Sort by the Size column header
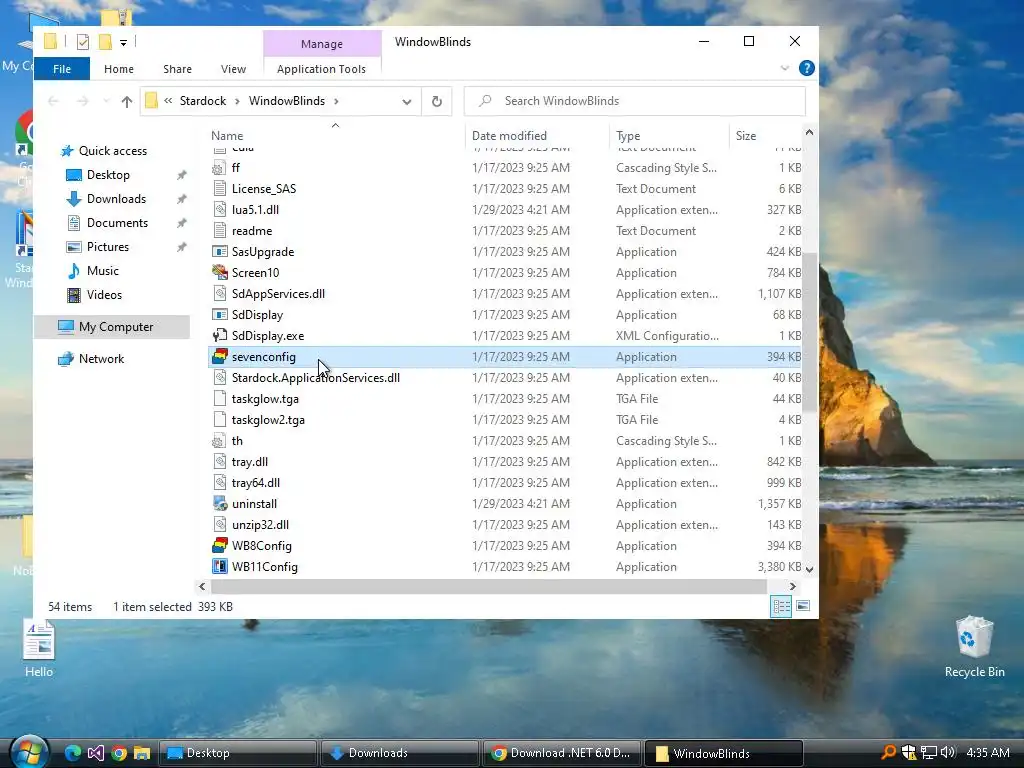This screenshot has height=768, width=1024. (x=765, y=135)
